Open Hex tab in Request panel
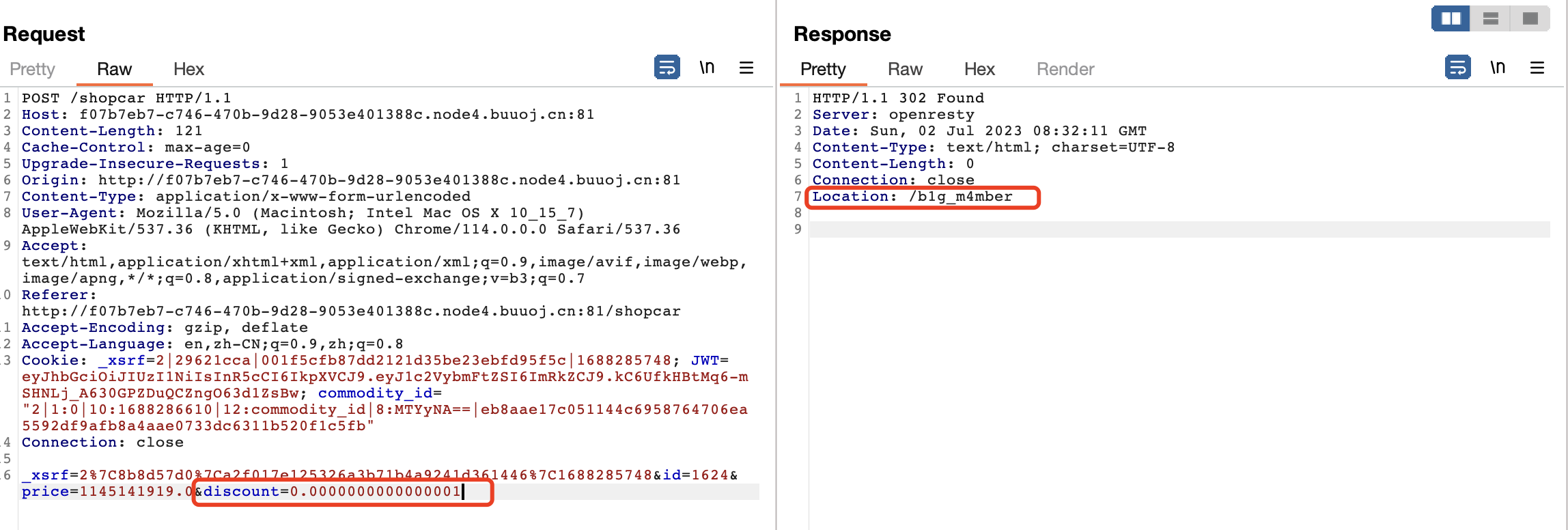The width and height of the screenshot is (1568, 530). tap(188, 69)
